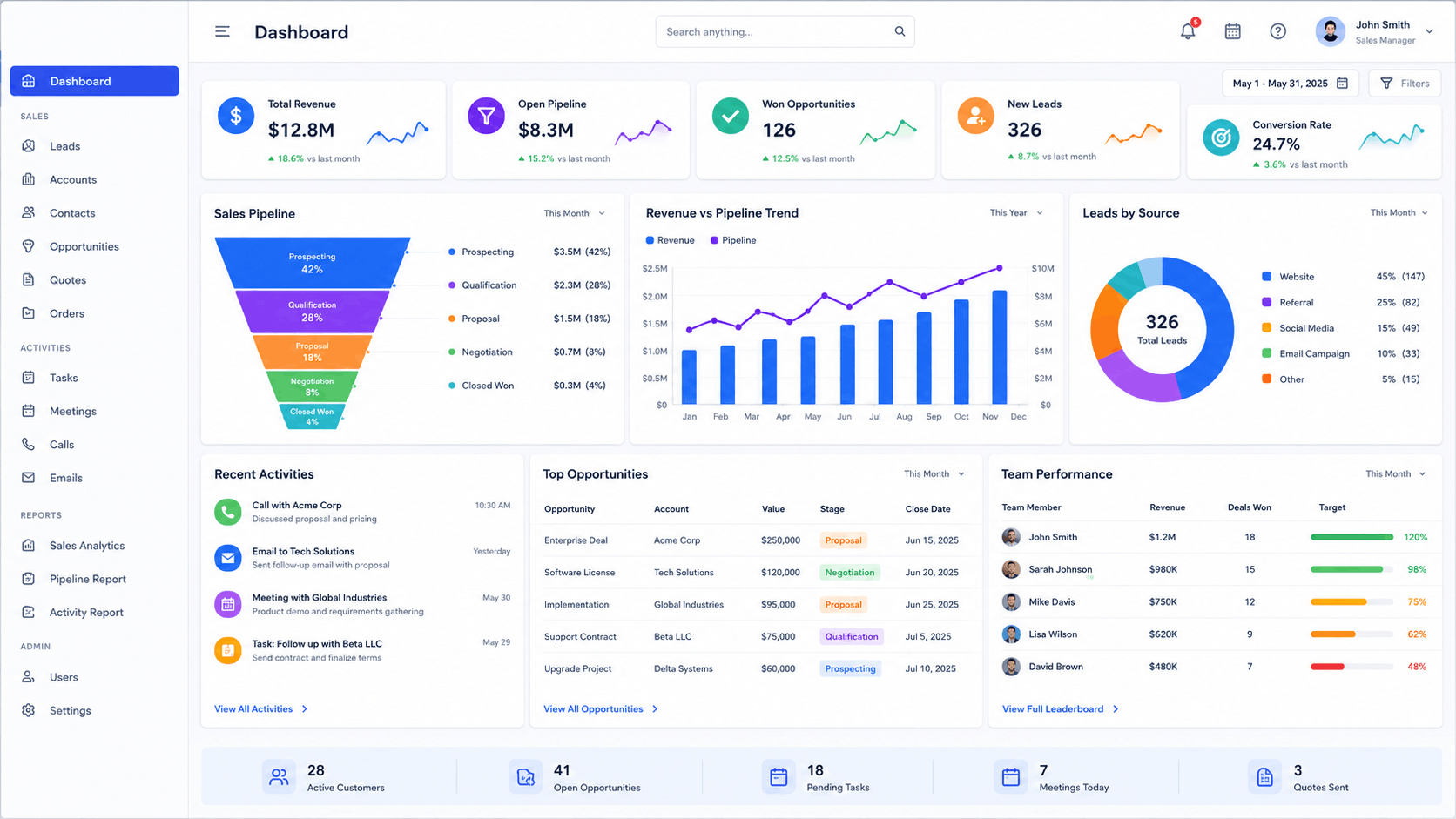Toggle Website legend in Leads by Source
This screenshot has height=819, width=1456.
(1288, 277)
